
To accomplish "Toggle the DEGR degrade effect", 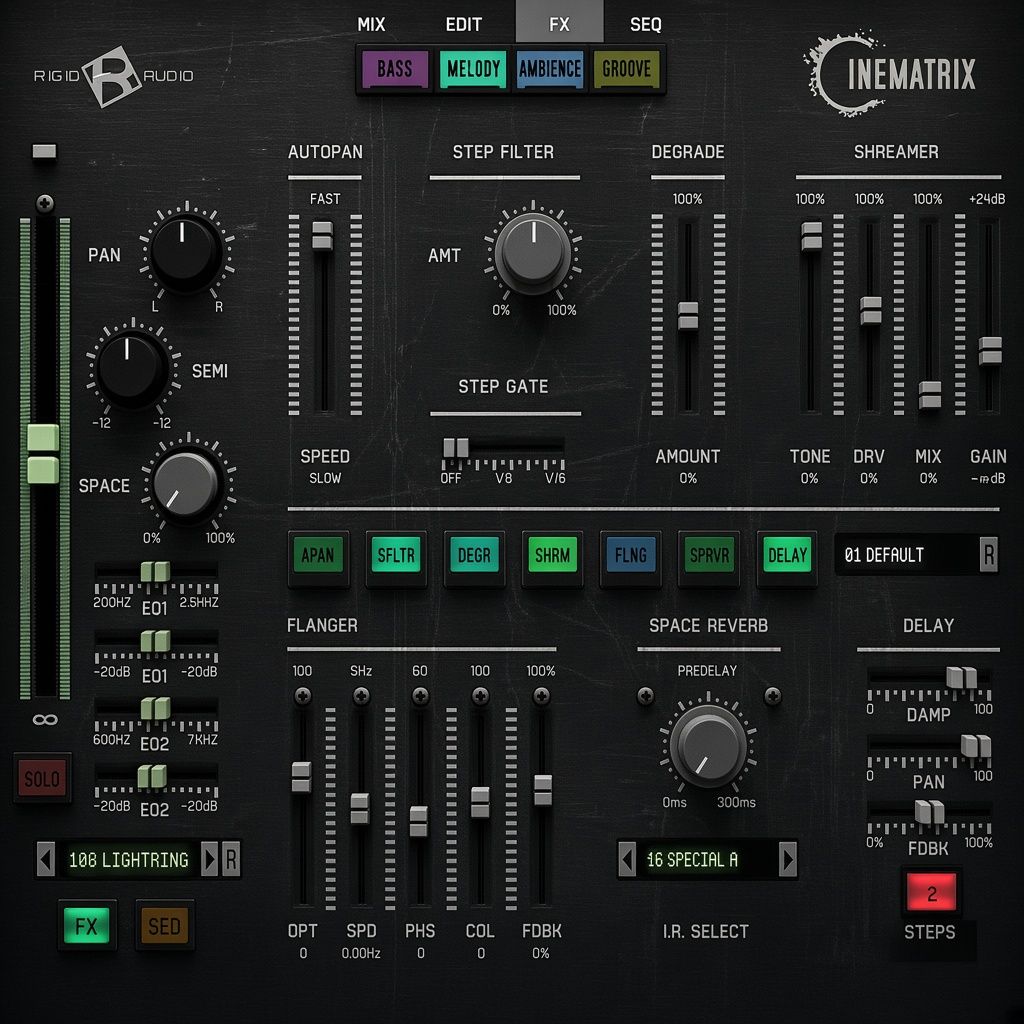I will 474,556.
